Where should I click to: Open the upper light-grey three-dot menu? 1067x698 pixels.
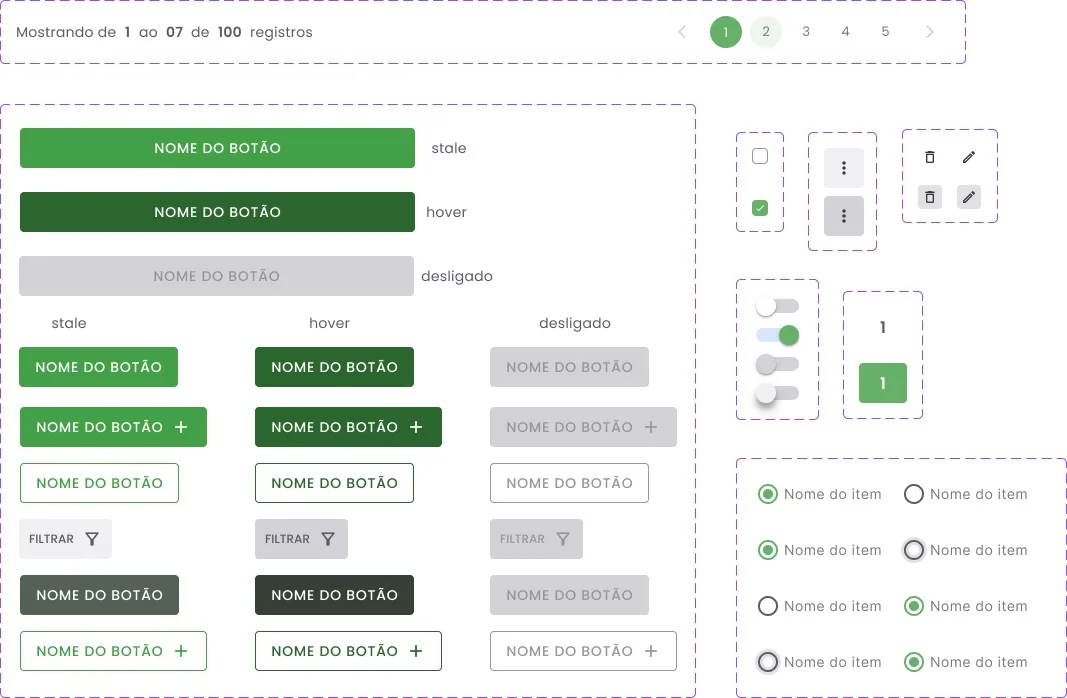[x=844, y=168]
